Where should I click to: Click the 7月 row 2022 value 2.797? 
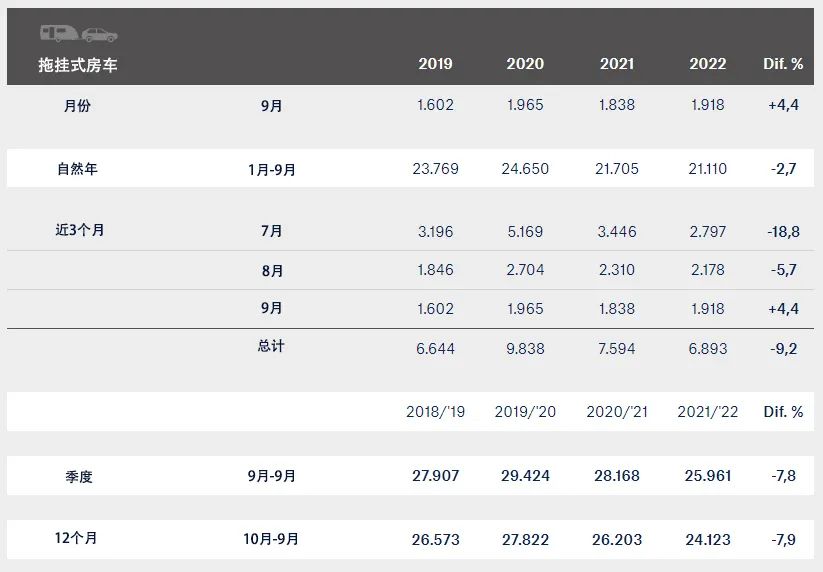pos(708,231)
